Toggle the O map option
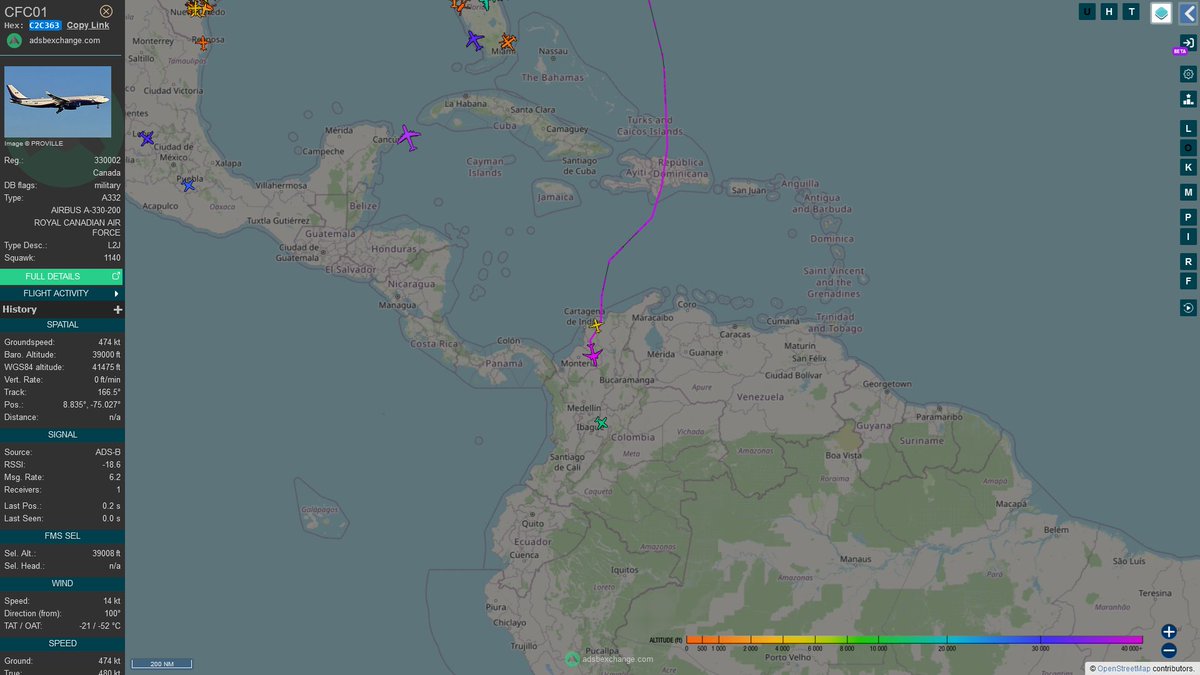This screenshot has height=675, width=1200. pos(1188,148)
